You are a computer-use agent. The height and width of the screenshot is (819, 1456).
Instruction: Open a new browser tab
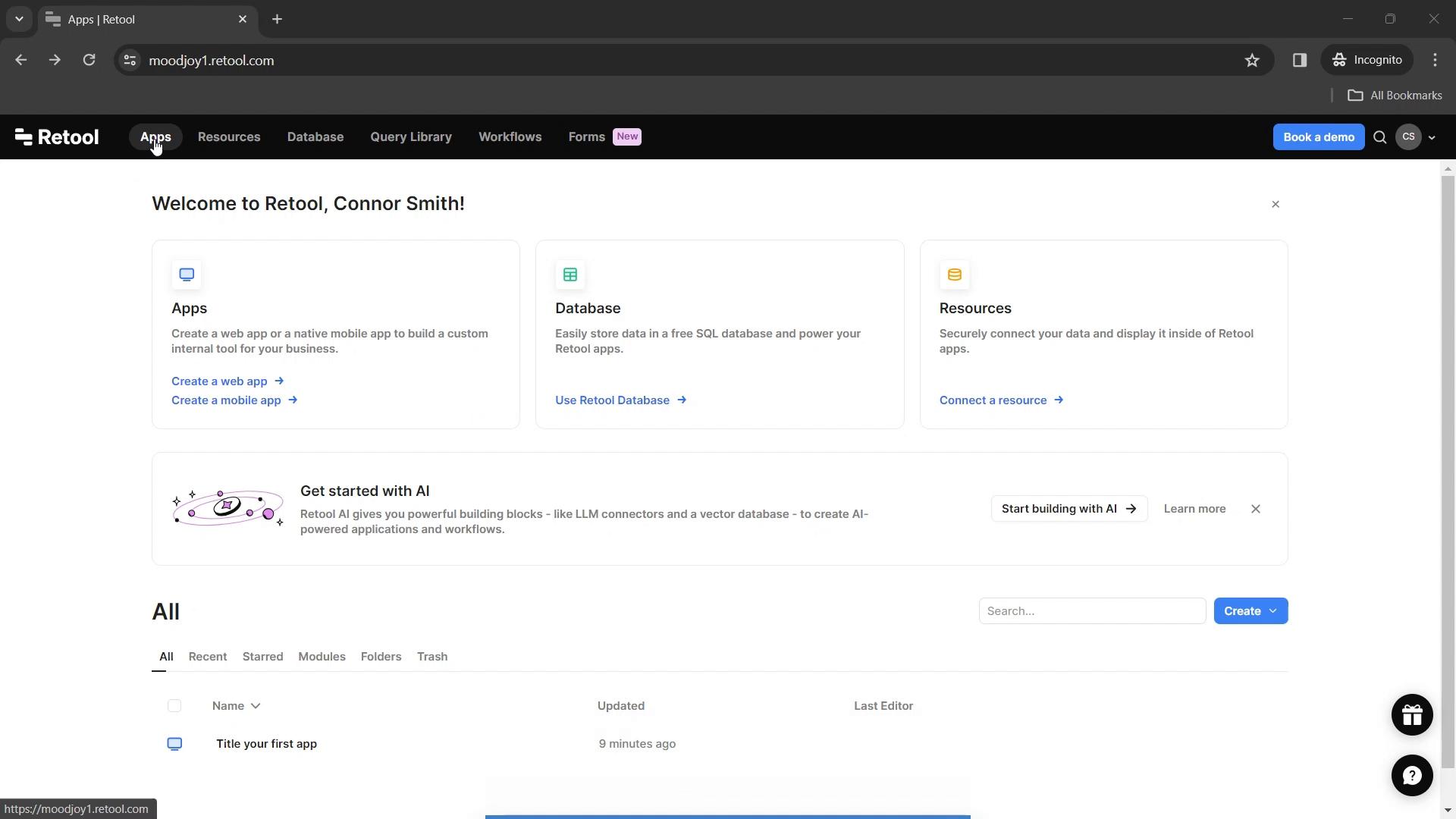click(277, 19)
